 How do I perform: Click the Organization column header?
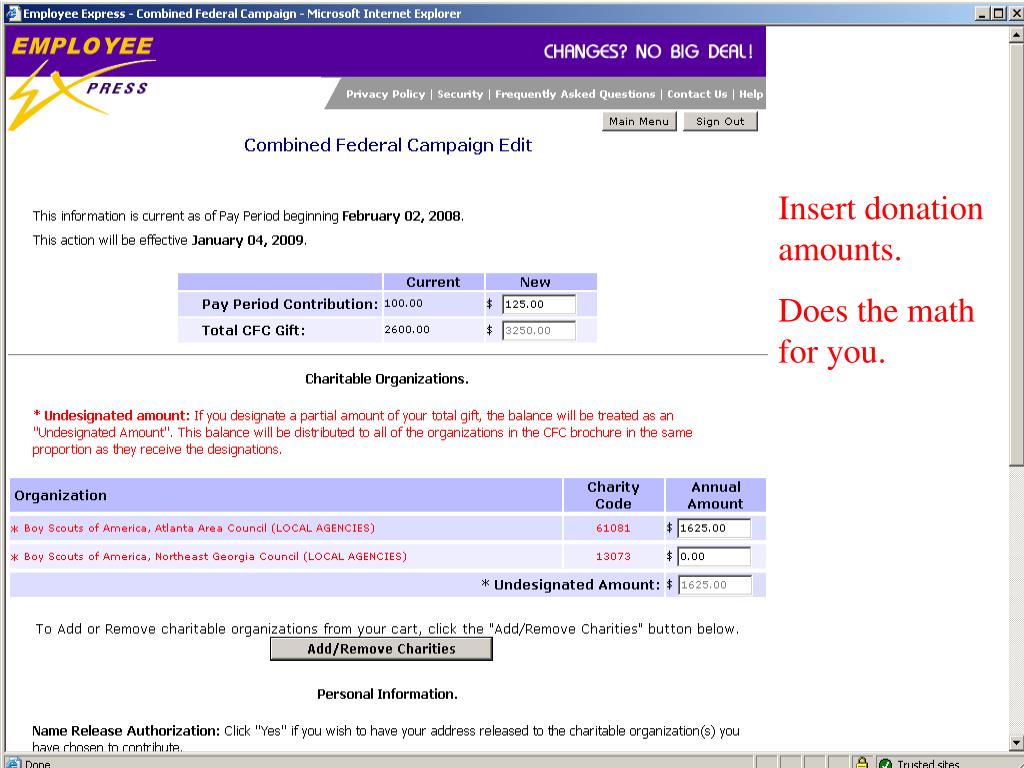(60, 496)
